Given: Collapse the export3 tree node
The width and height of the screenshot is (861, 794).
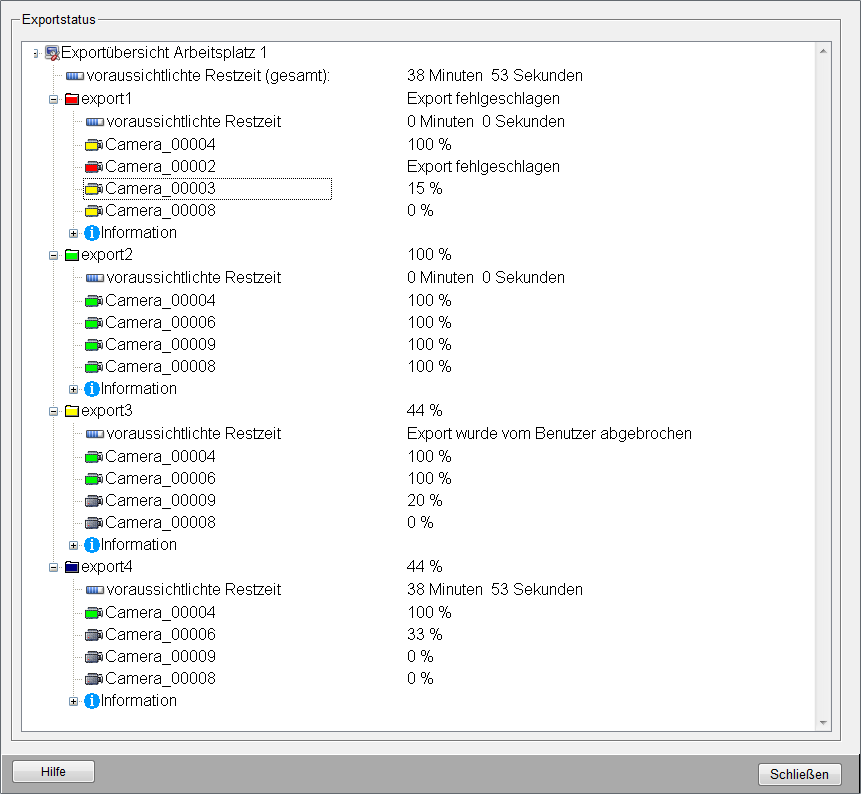Looking at the screenshot, I should 54,411.
